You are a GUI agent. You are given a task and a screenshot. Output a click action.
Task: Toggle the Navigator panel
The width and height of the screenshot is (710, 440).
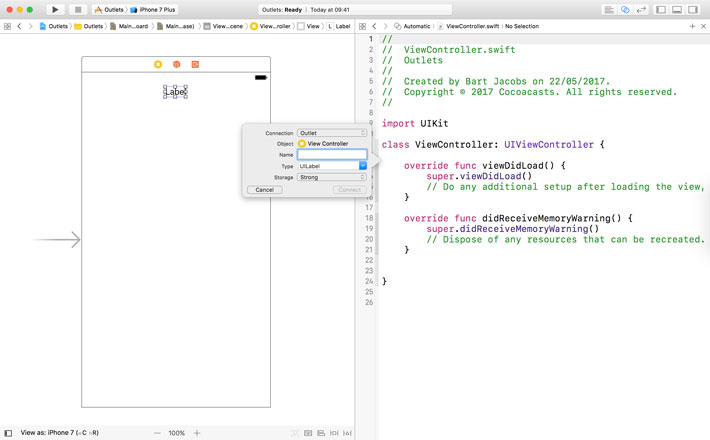coord(661,10)
